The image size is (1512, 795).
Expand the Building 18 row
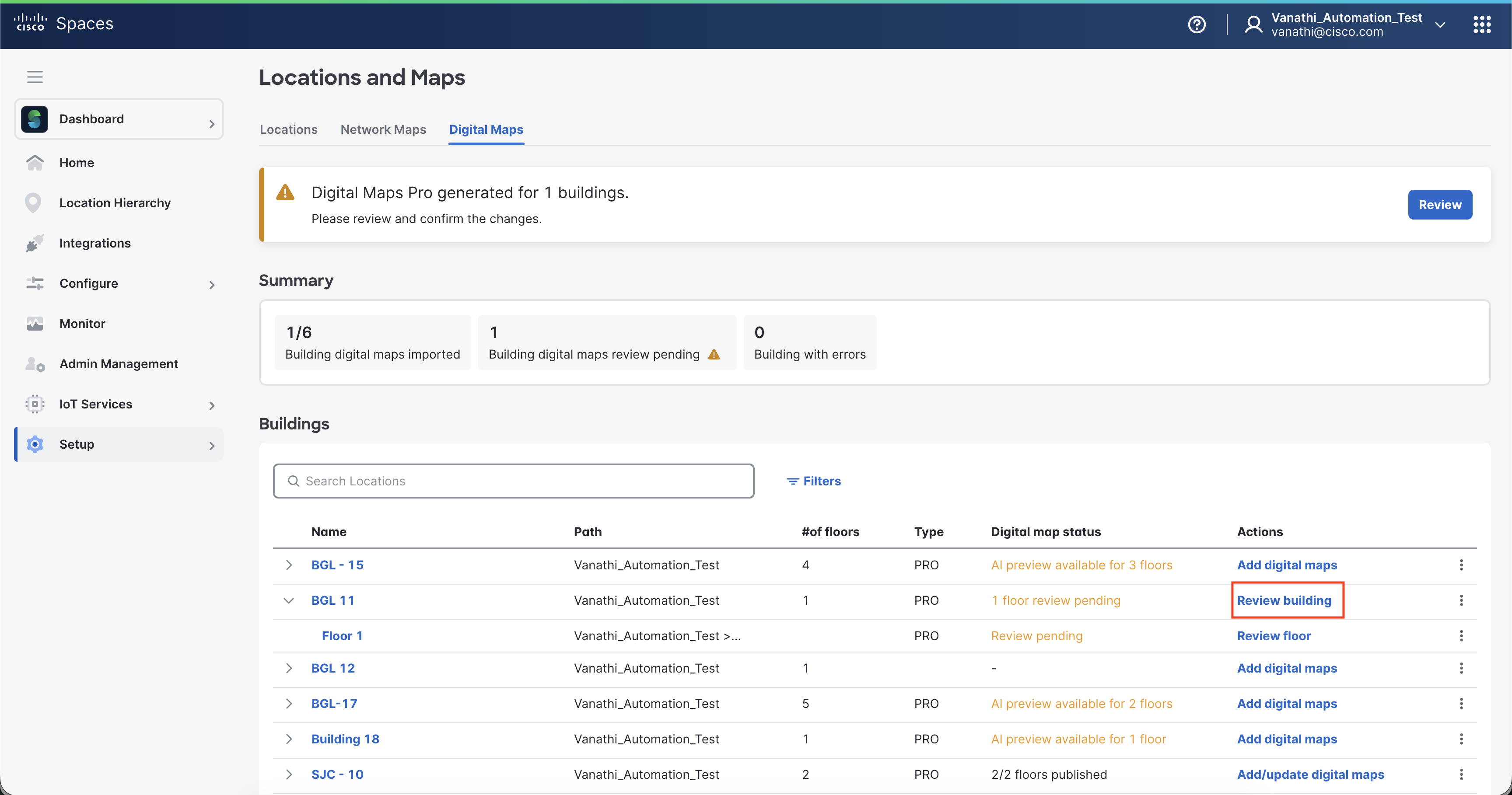[x=289, y=739]
